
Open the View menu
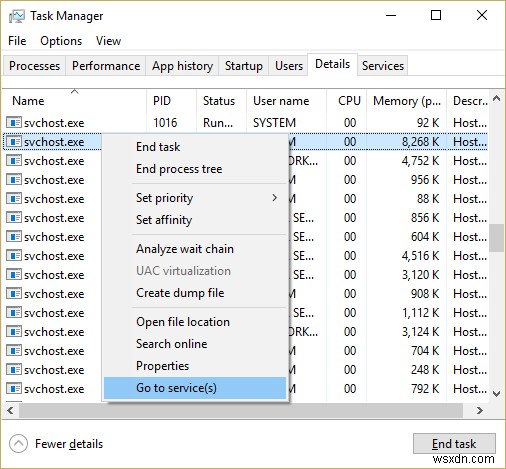(x=108, y=41)
